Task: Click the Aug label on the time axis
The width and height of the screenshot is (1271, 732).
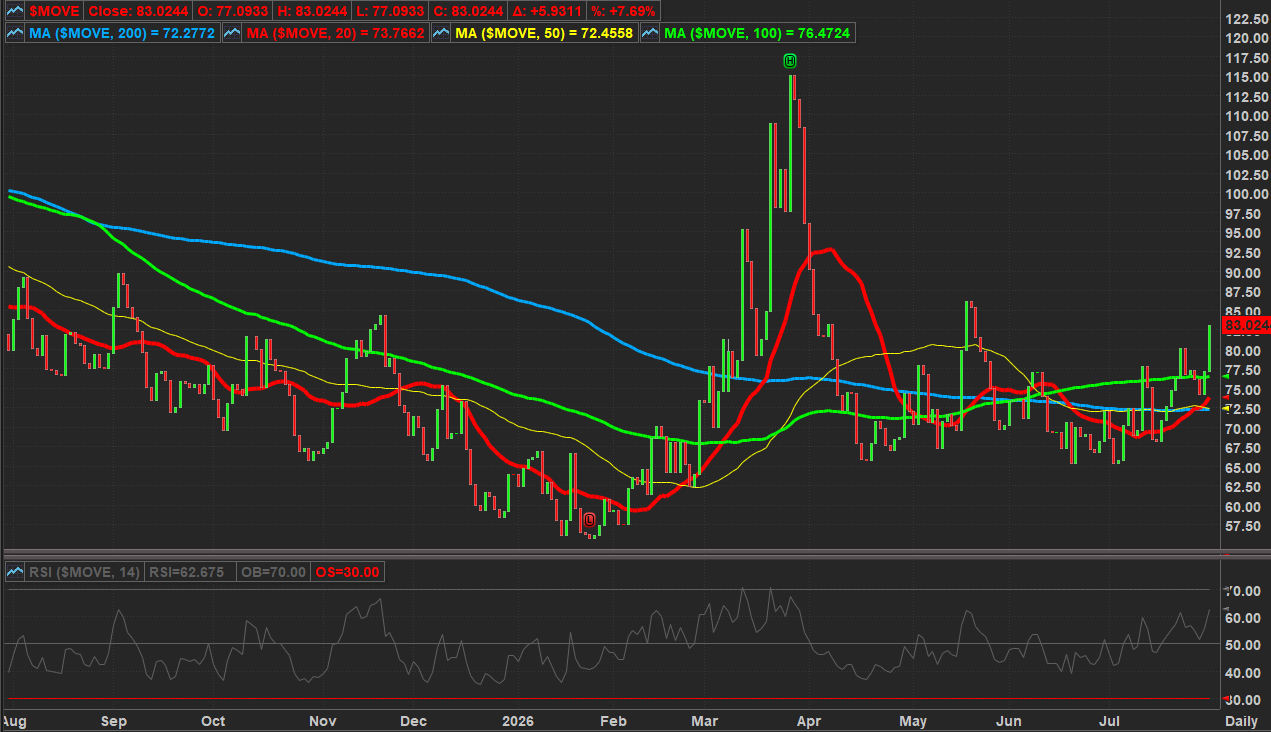Action: coord(14,721)
